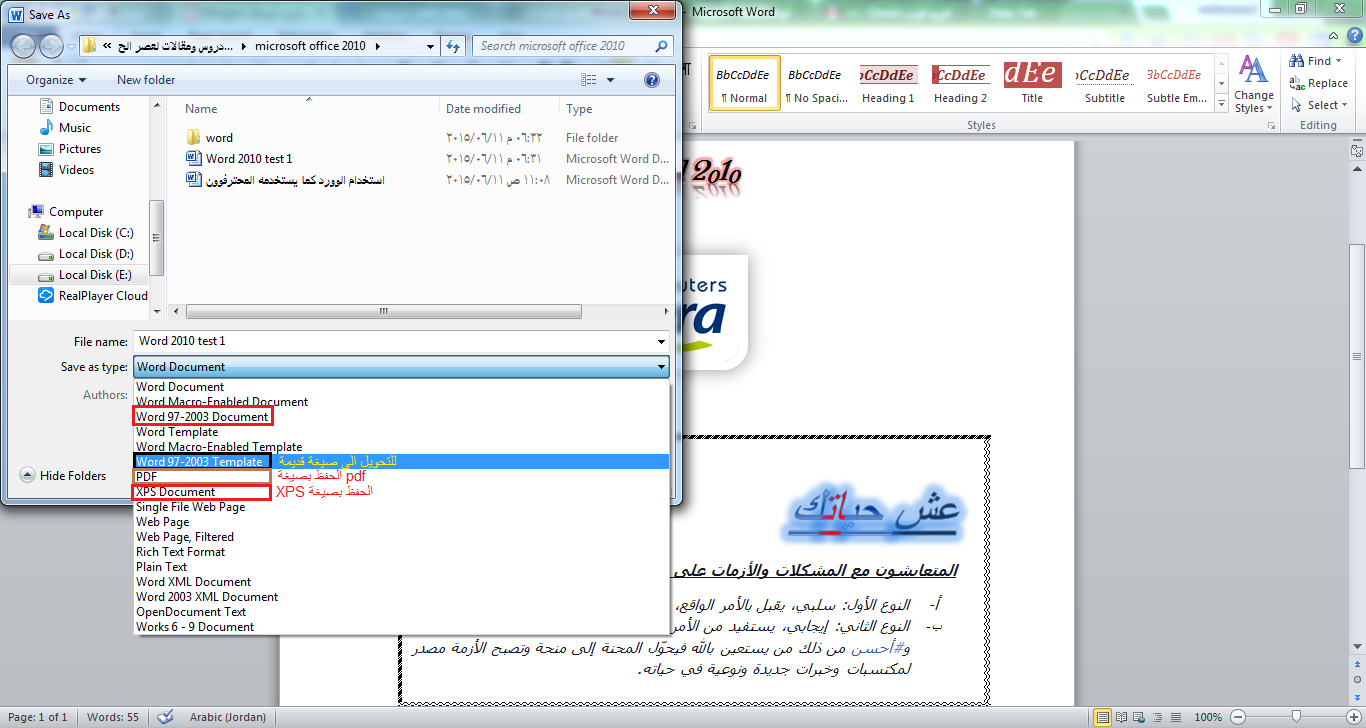Click New folder button

[x=146, y=80]
